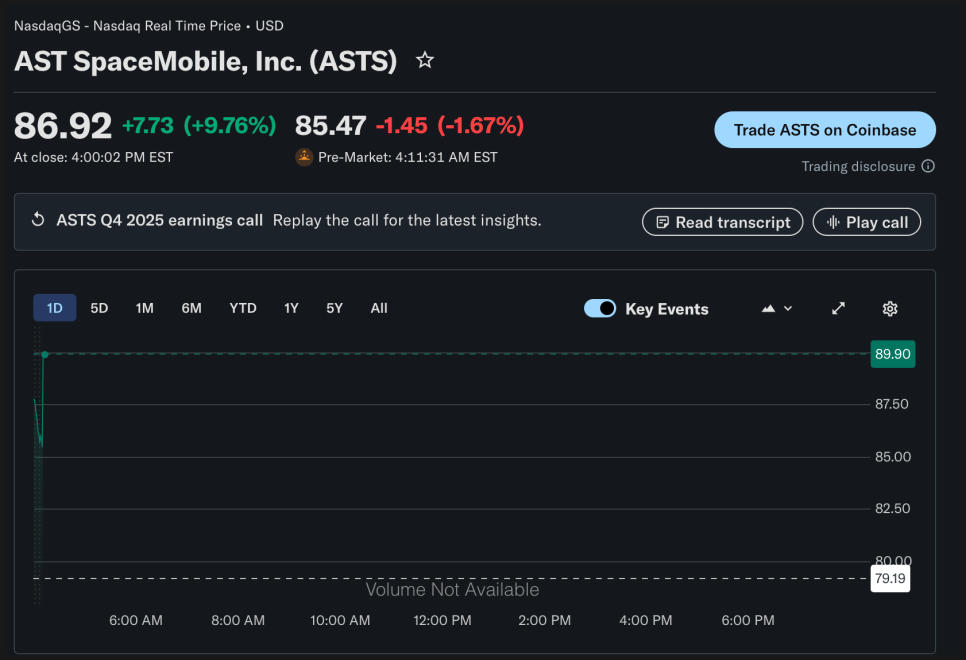Click the replay icon beside earnings call
The width and height of the screenshot is (966, 660).
click(39, 220)
